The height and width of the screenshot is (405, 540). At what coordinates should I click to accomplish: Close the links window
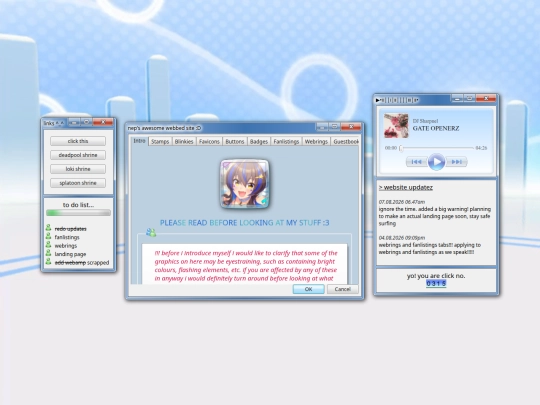[x=103, y=122]
